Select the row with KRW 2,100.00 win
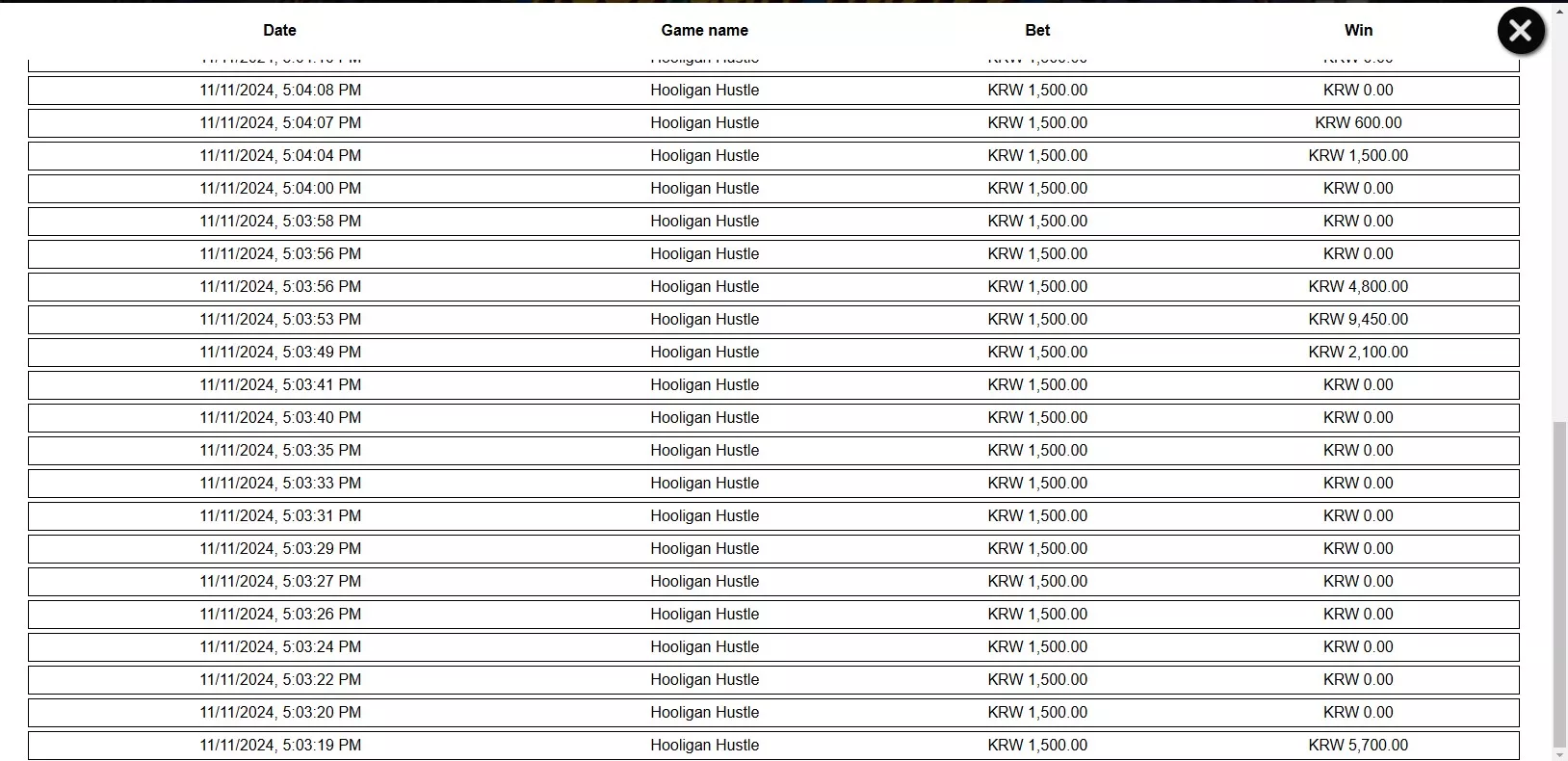Screen dimensions: 1568x761 [x=773, y=353]
